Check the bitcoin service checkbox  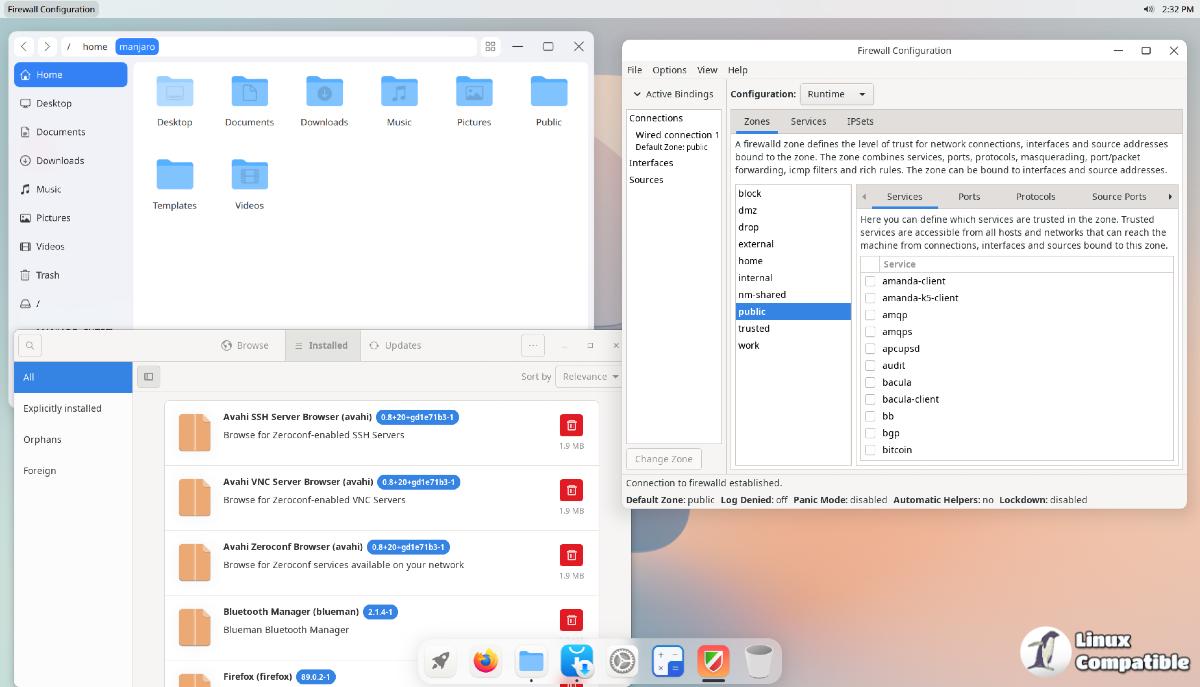870,450
